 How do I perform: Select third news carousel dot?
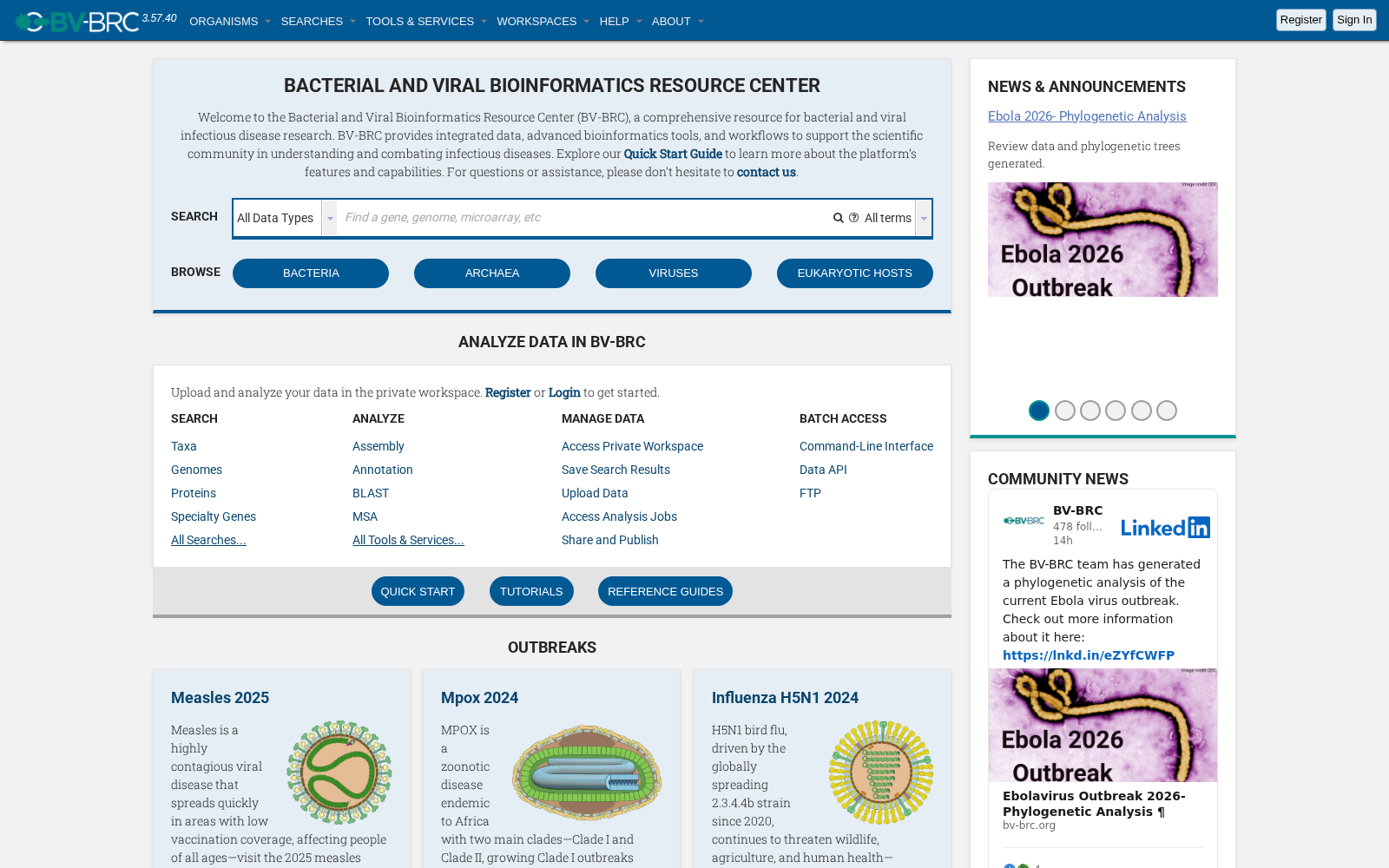tap(1090, 411)
